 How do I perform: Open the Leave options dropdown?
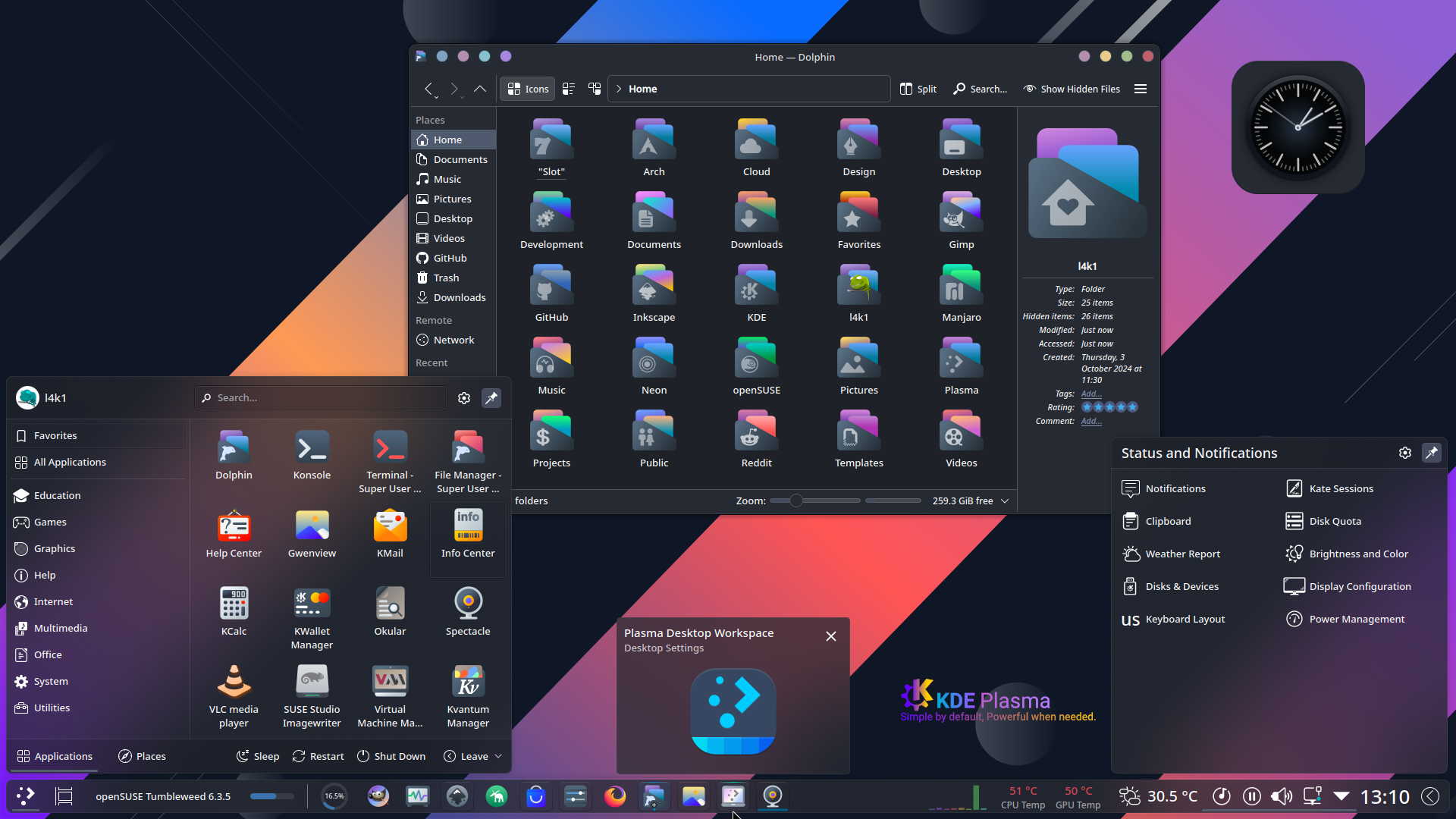tap(498, 756)
